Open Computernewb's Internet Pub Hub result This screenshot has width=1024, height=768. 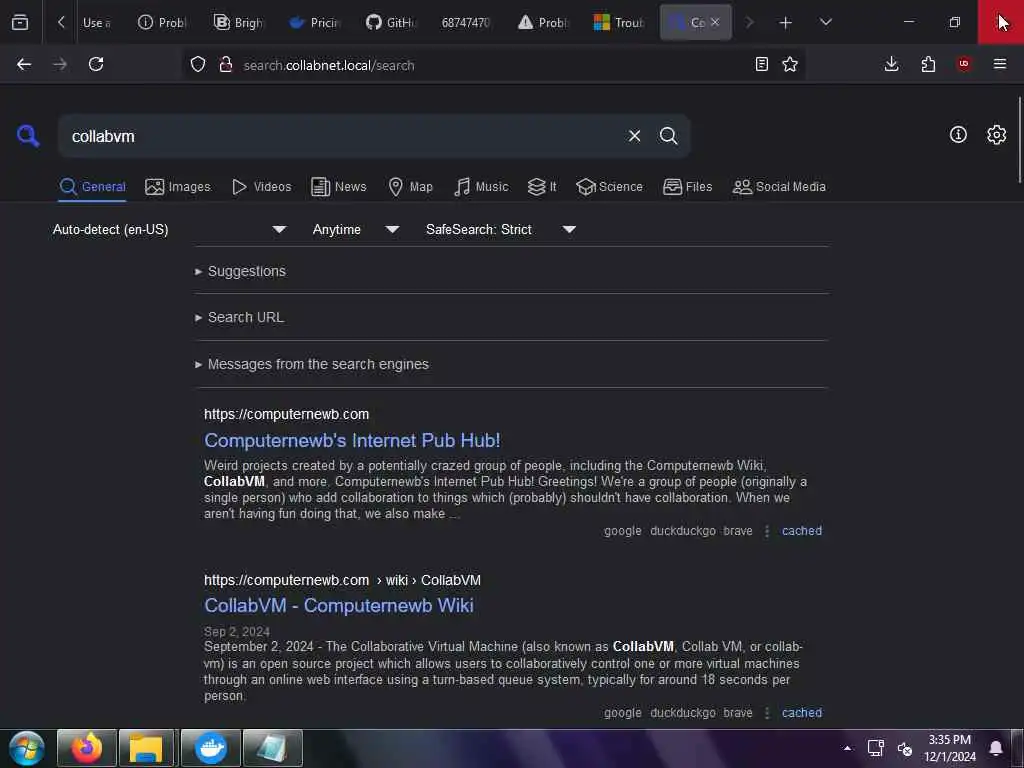pos(352,441)
